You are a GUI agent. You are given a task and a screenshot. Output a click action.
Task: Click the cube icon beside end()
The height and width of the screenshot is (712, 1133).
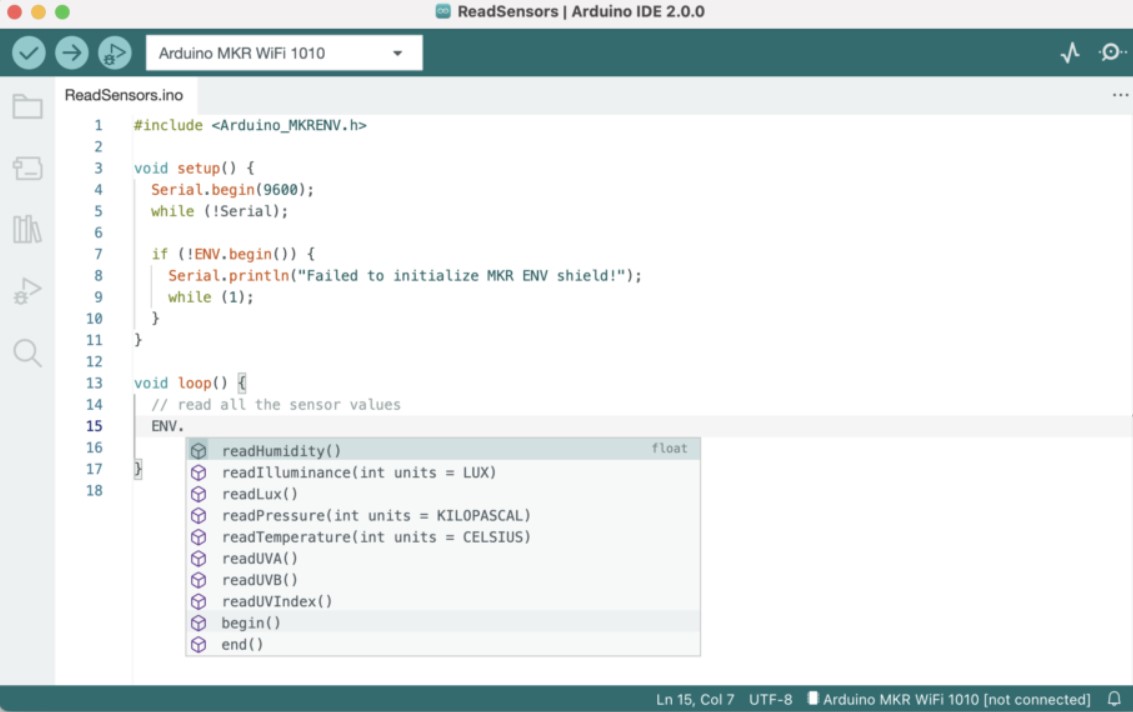click(199, 644)
